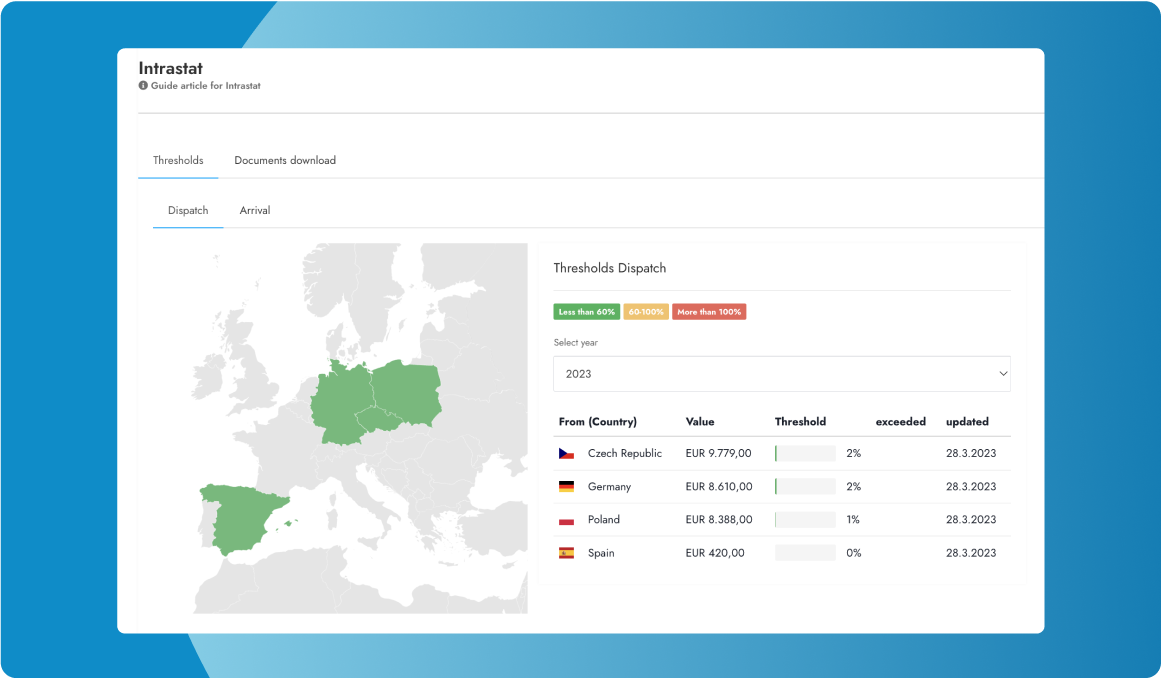Click the From (Country) column header
1161x678 pixels.
point(598,422)
